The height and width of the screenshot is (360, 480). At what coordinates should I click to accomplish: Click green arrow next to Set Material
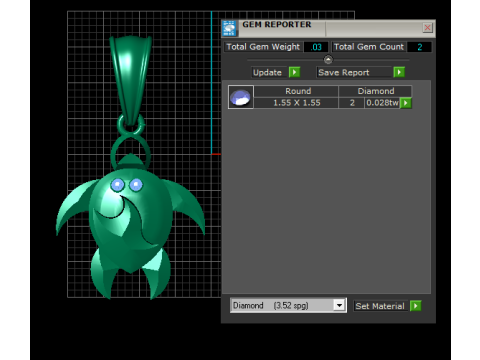point(416,306)
